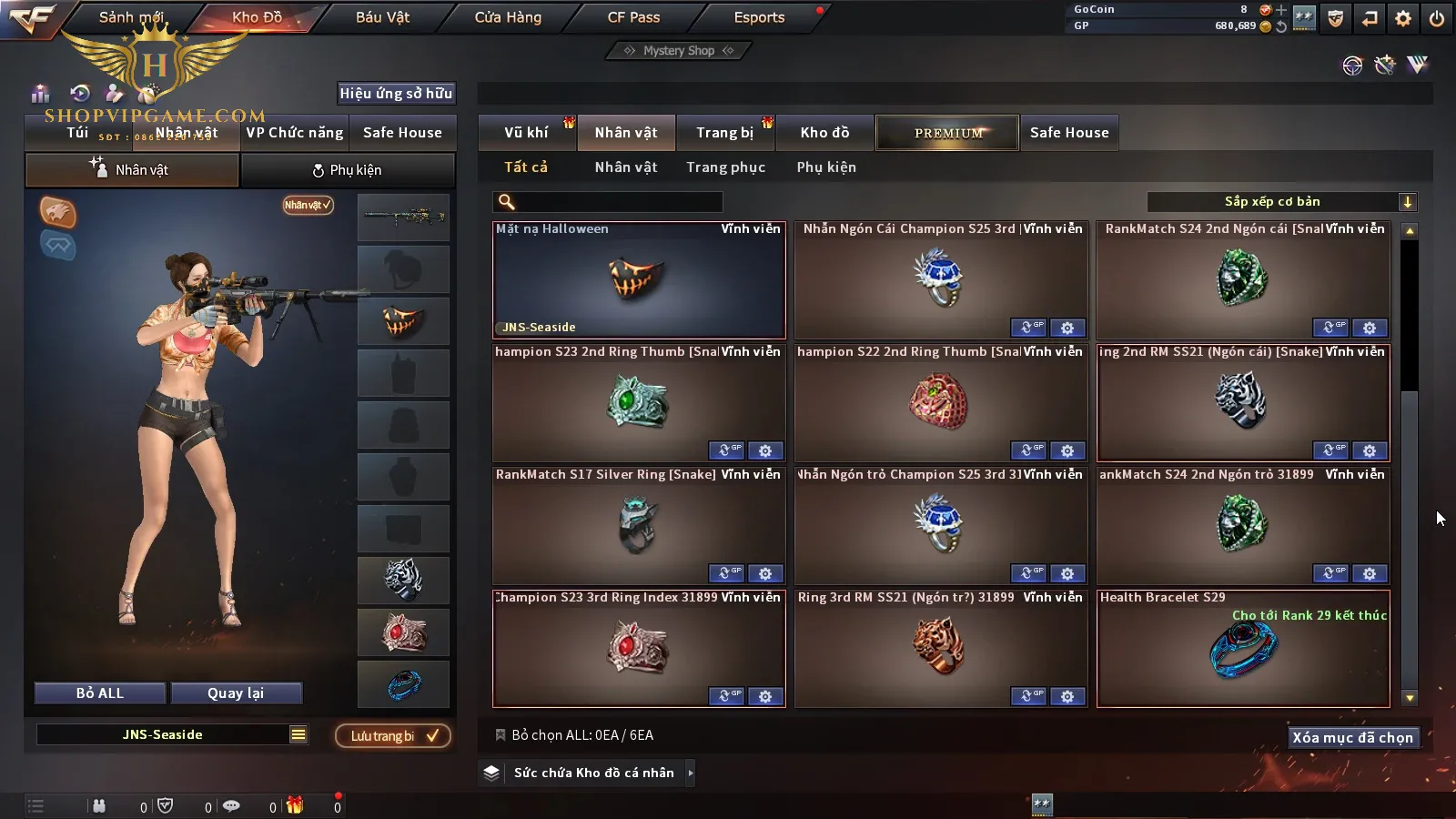Click the list icon beside JNS-Seaside

pyautogui.click(x=298, y=734)
